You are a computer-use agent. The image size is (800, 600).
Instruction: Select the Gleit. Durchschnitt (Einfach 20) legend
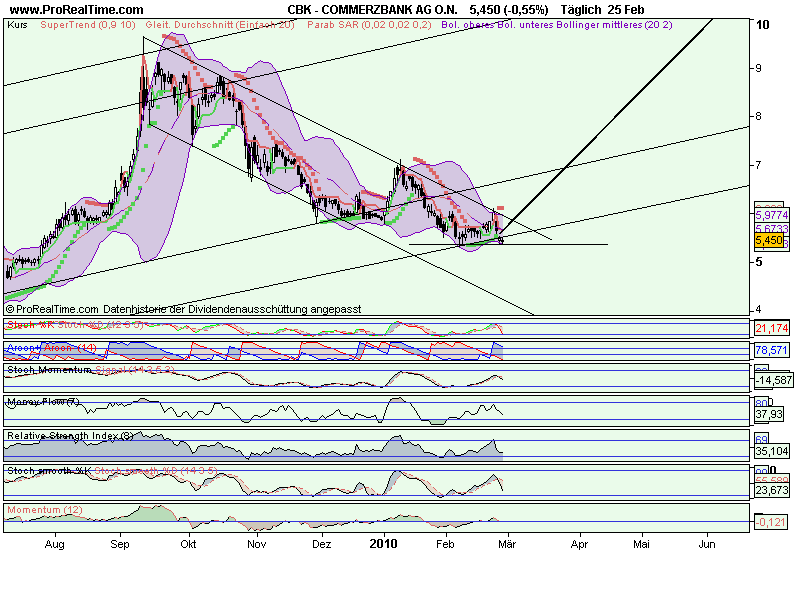click(x=220, y=24)
